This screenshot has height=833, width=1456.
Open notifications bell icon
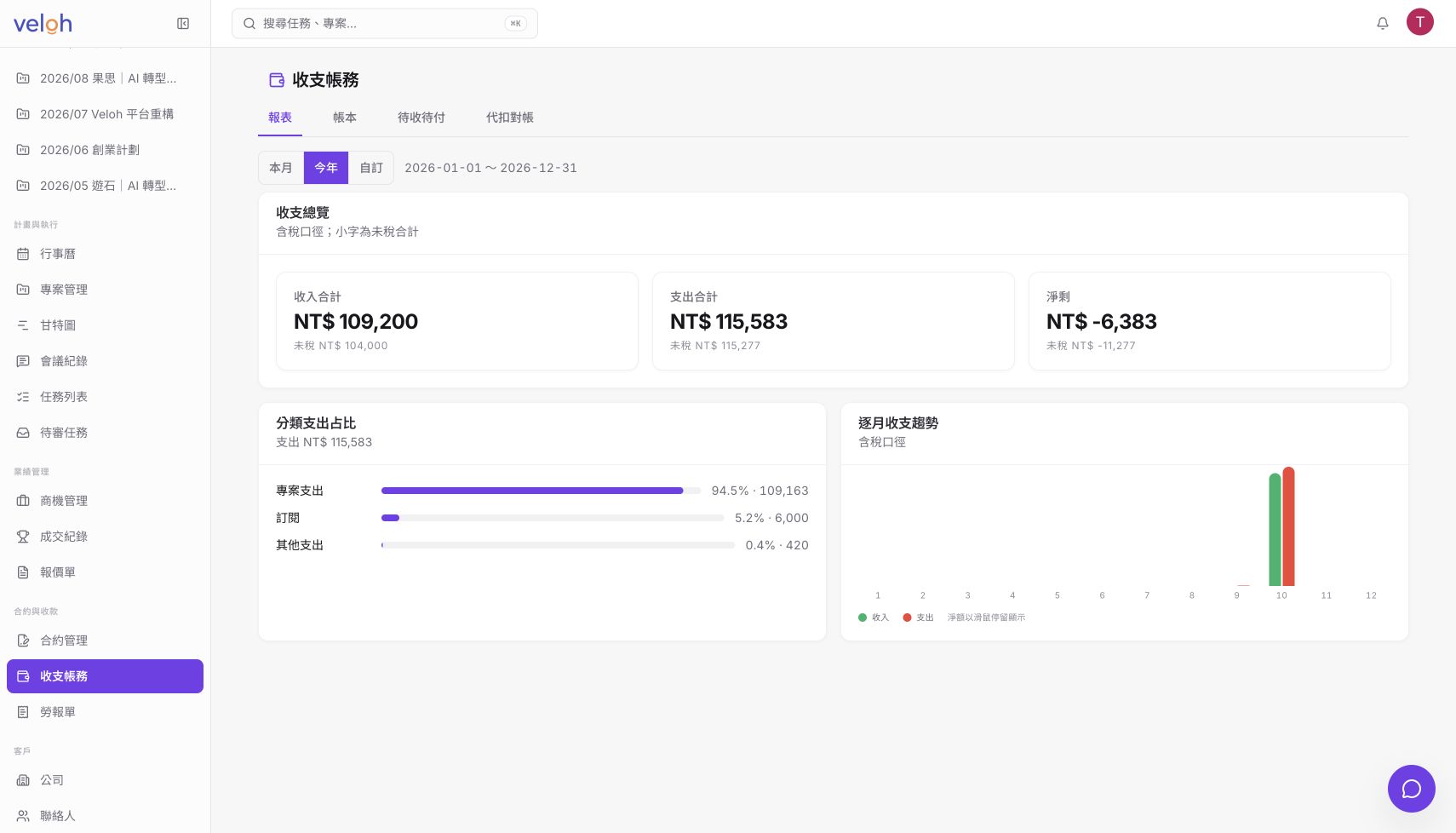pos(1383,24)
